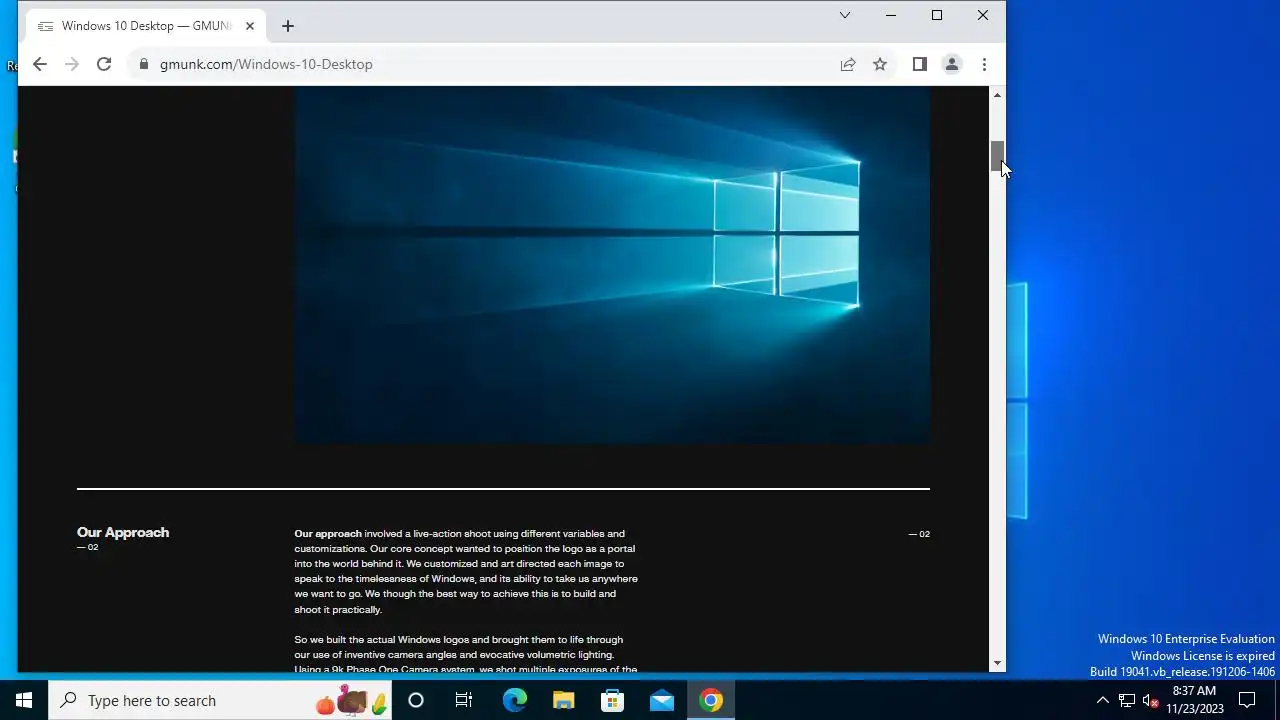Launch Microsoft Edge from taskbar
This screenshot has width=1280, height=720.
click(x=514, y=700)
